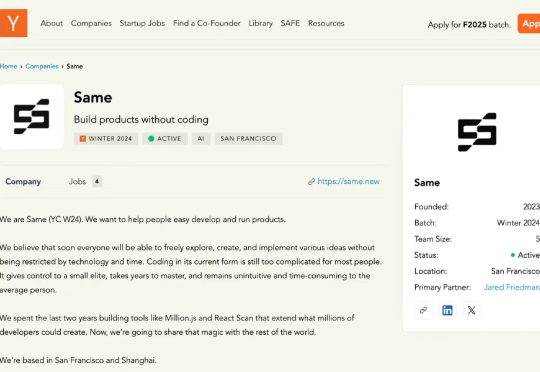
Task: Click the Home breadcrumb link
Action: (9, 66)
